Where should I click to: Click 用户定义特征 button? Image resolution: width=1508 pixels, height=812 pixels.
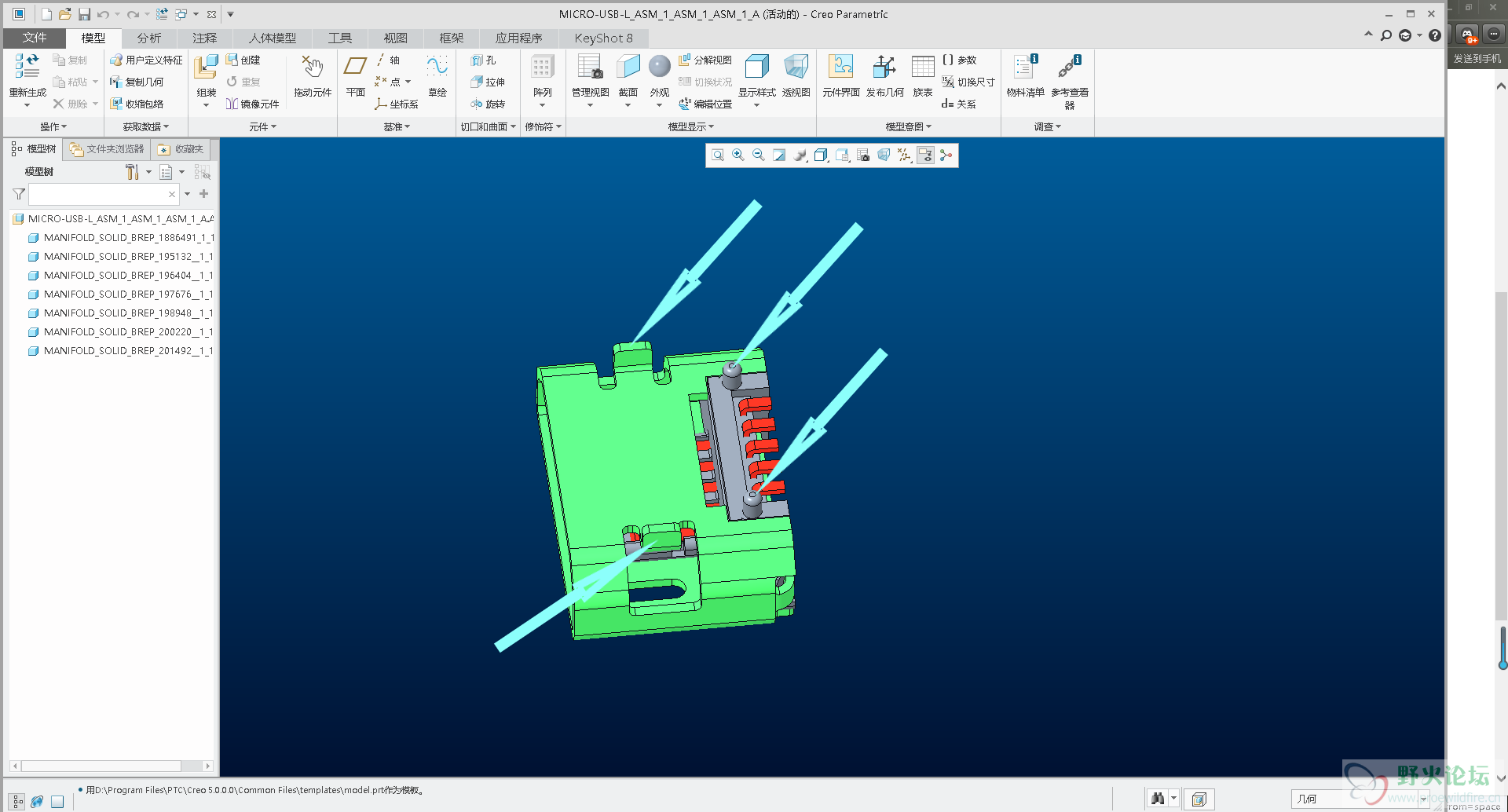click(x=146, y=60)
